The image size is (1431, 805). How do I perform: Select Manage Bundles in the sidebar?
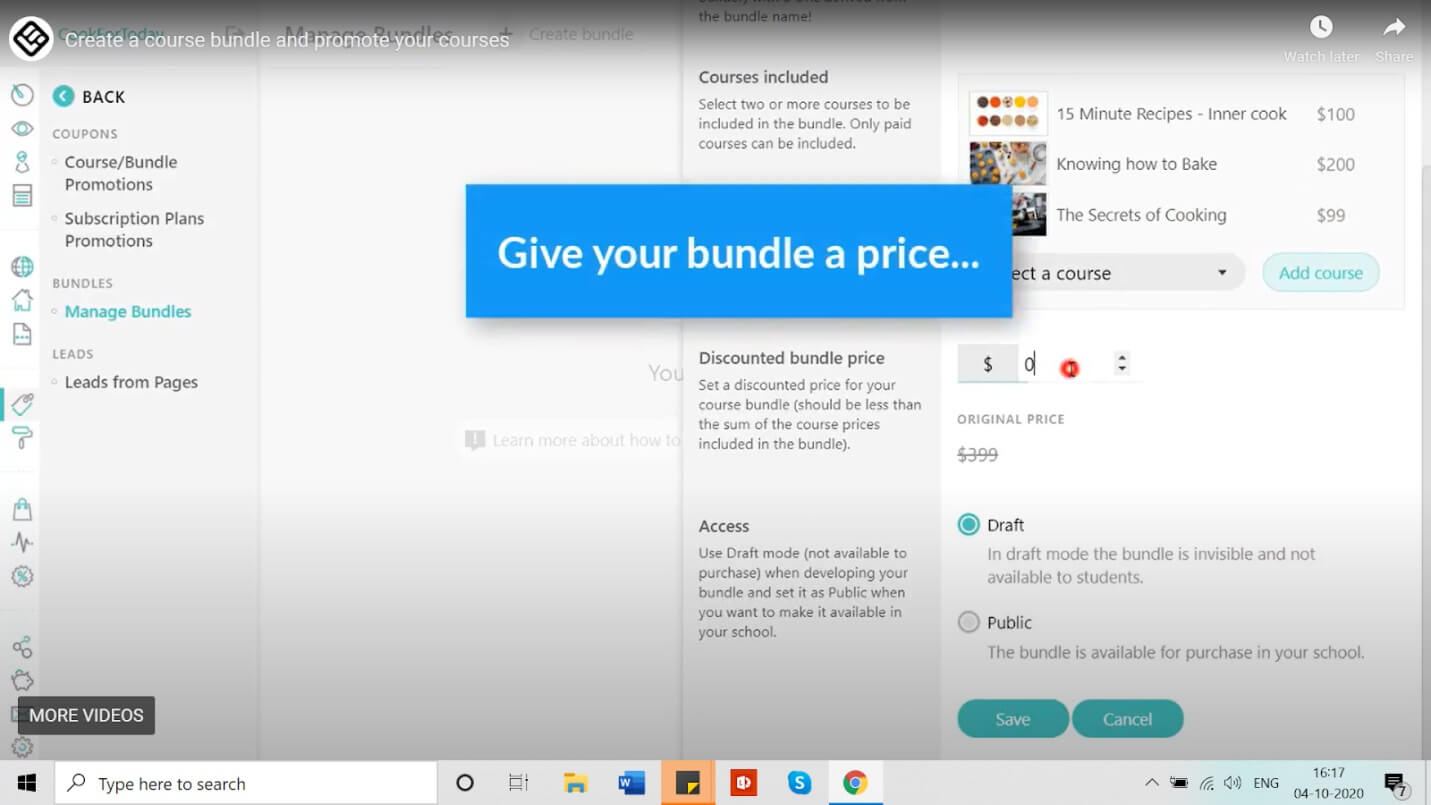click(x=128, y=311)
